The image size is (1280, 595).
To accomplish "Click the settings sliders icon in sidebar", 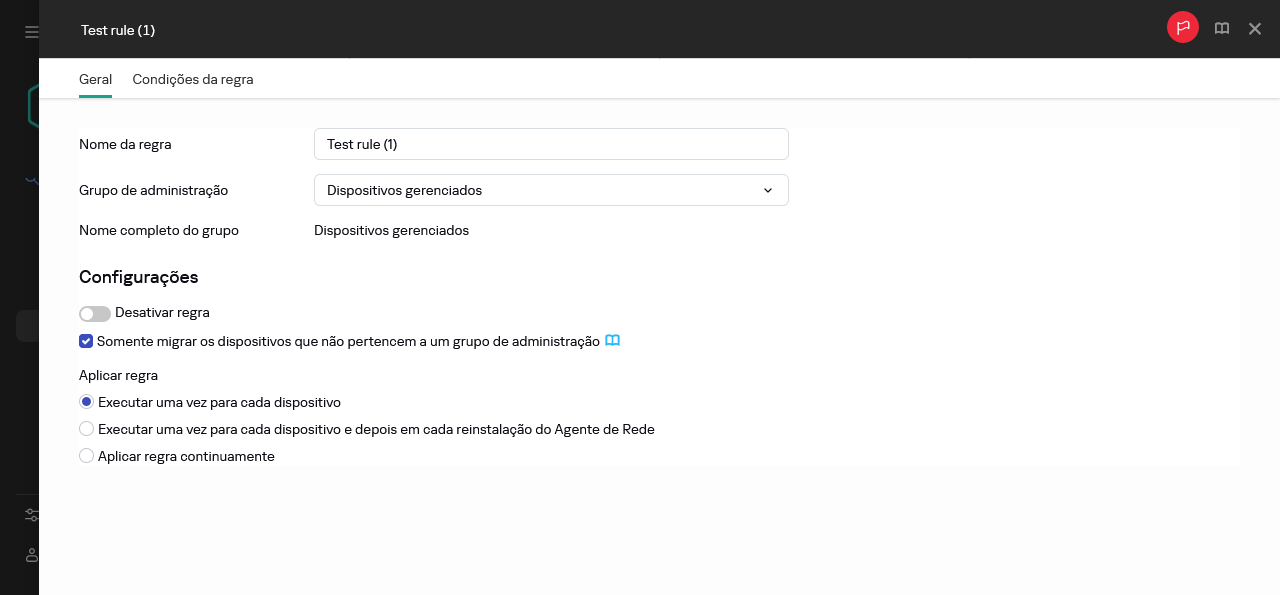I will [31, 515].
